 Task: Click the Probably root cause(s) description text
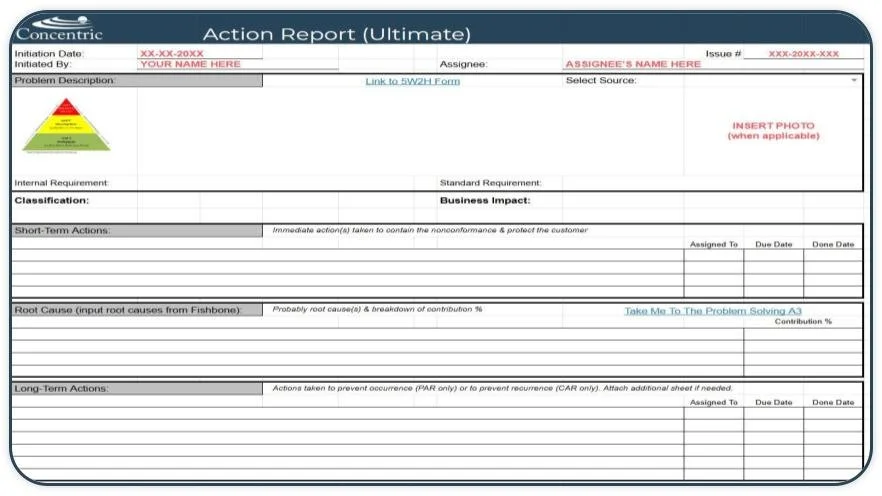point(377,309)
